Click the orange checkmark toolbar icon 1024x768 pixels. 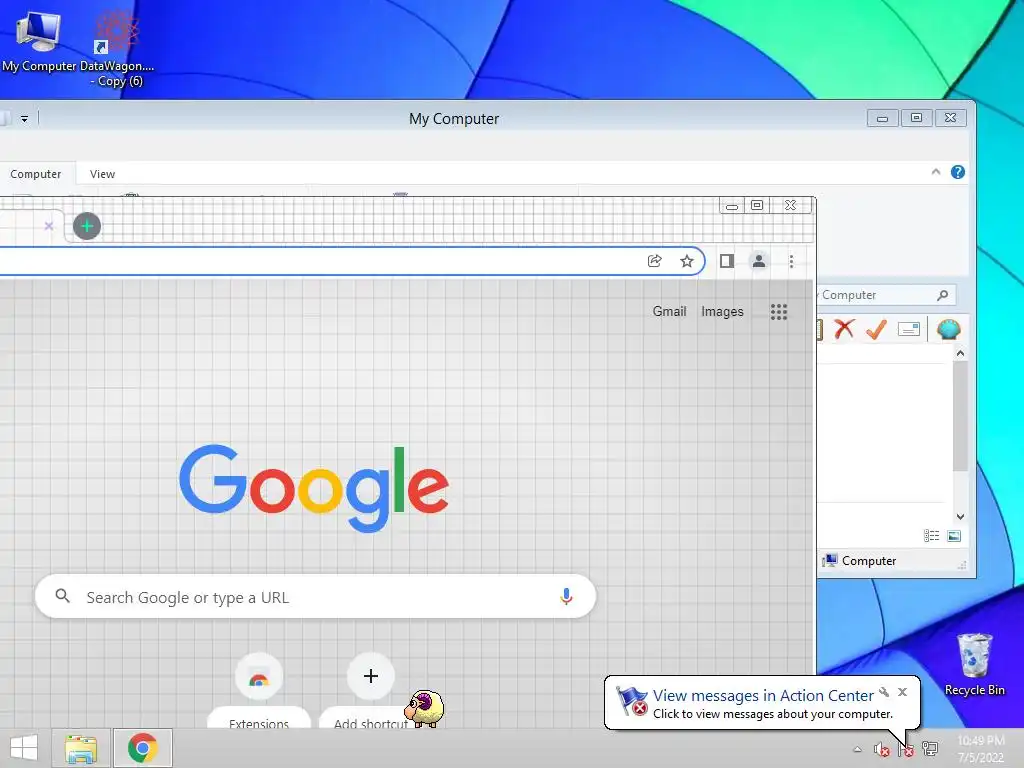(876, 329)
